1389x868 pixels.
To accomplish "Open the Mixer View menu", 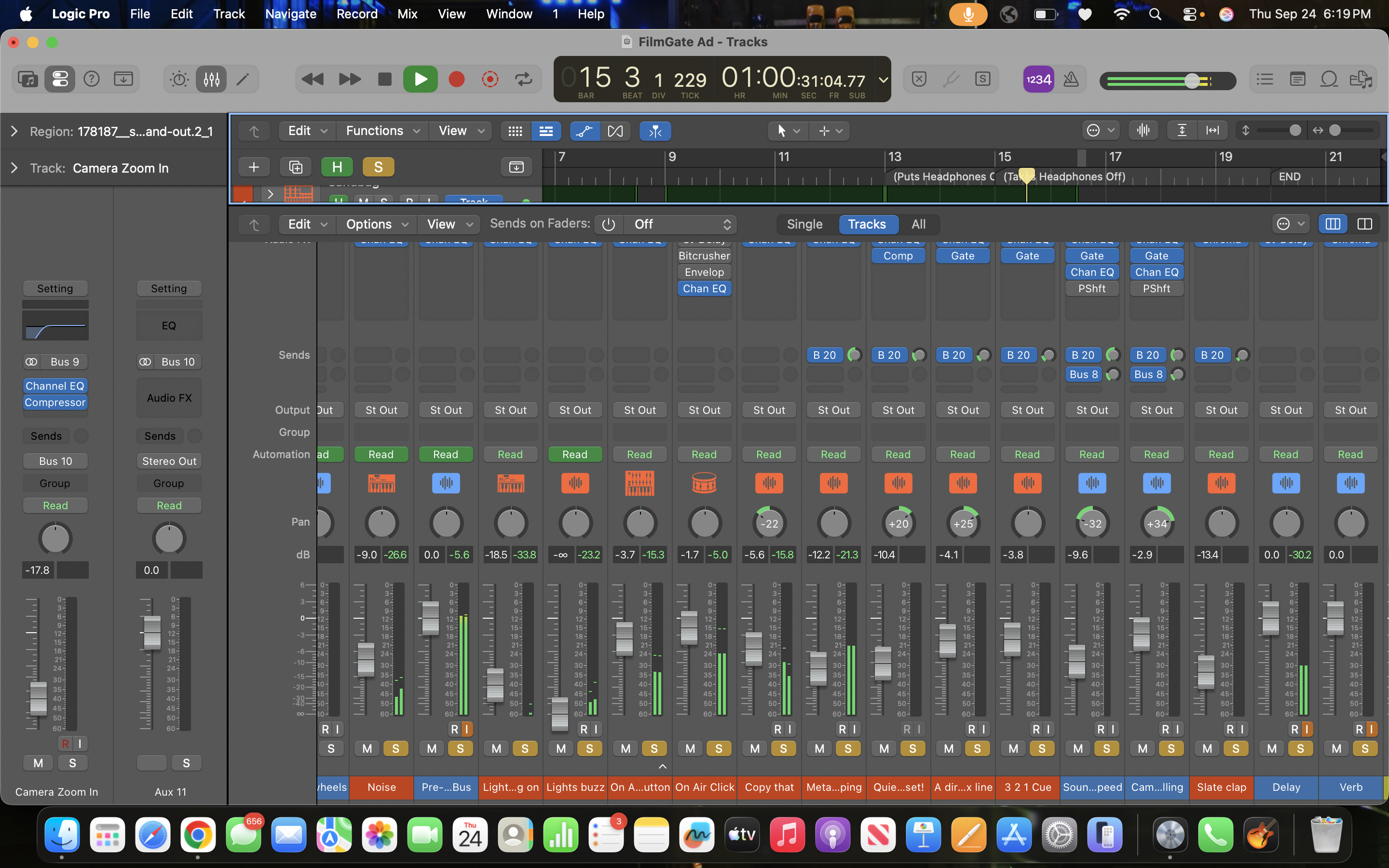I will pos(449,224).
